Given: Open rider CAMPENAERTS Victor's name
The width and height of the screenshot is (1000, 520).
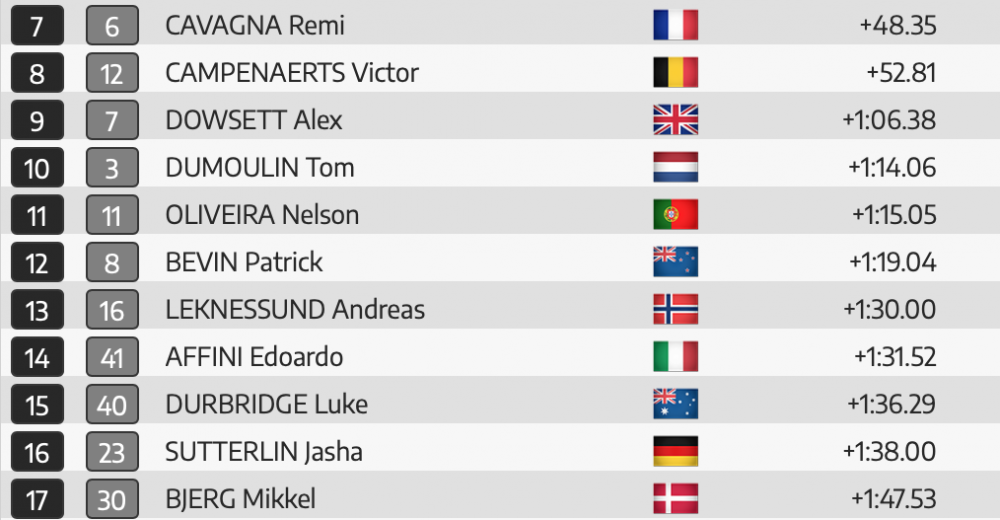Looking at the screenshot, I should point(291,73).
